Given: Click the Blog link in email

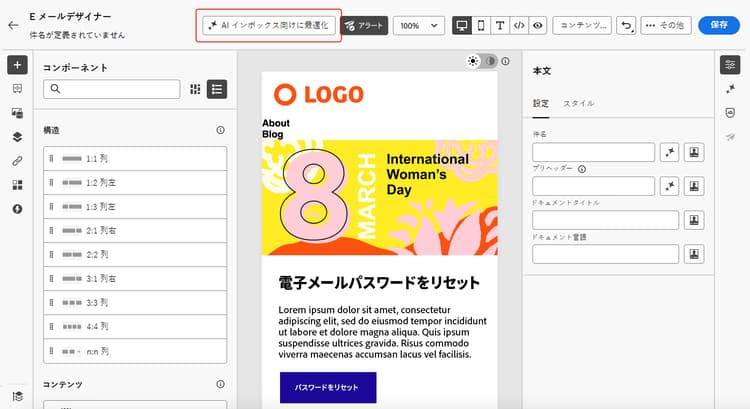Looking at the screenshot, I should tap(273, 134).
